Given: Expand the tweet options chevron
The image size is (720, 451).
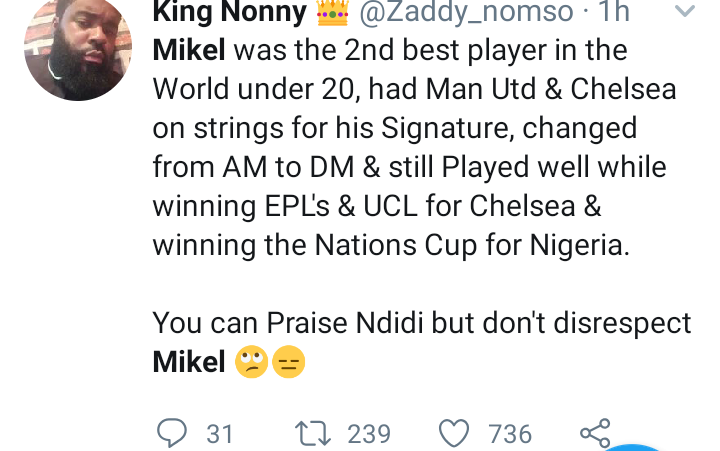Looking at the screenshot, I should coord(685,11).
